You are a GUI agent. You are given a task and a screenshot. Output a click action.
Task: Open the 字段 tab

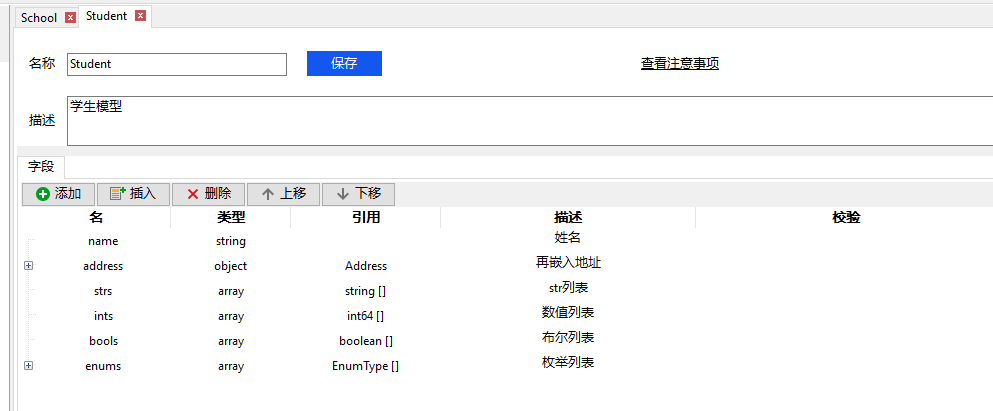click(x=41, y=167)
